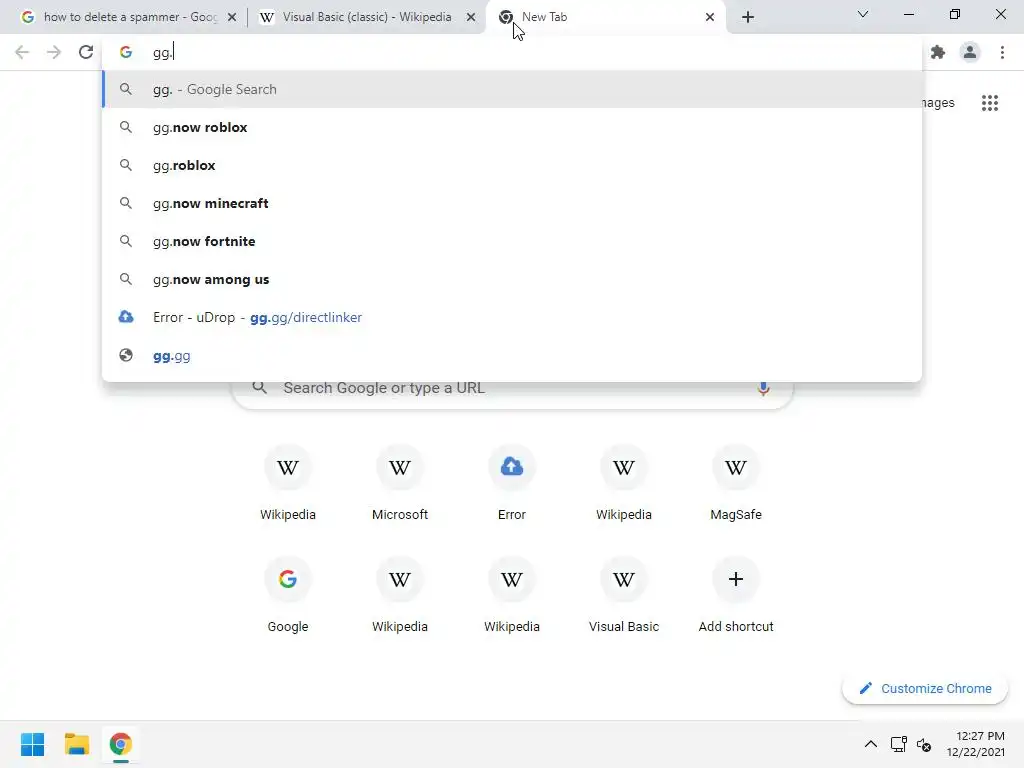The width and height of the screenshot is (1024, 768).
Task: Close the New Tab tab
Action: [x=709, y=18]
